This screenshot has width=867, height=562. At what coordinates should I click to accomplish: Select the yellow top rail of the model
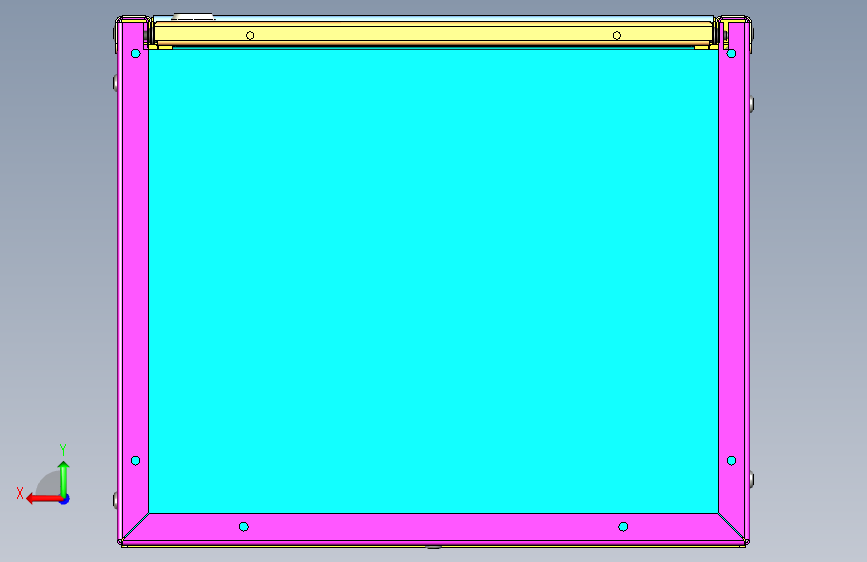point(433,34)
